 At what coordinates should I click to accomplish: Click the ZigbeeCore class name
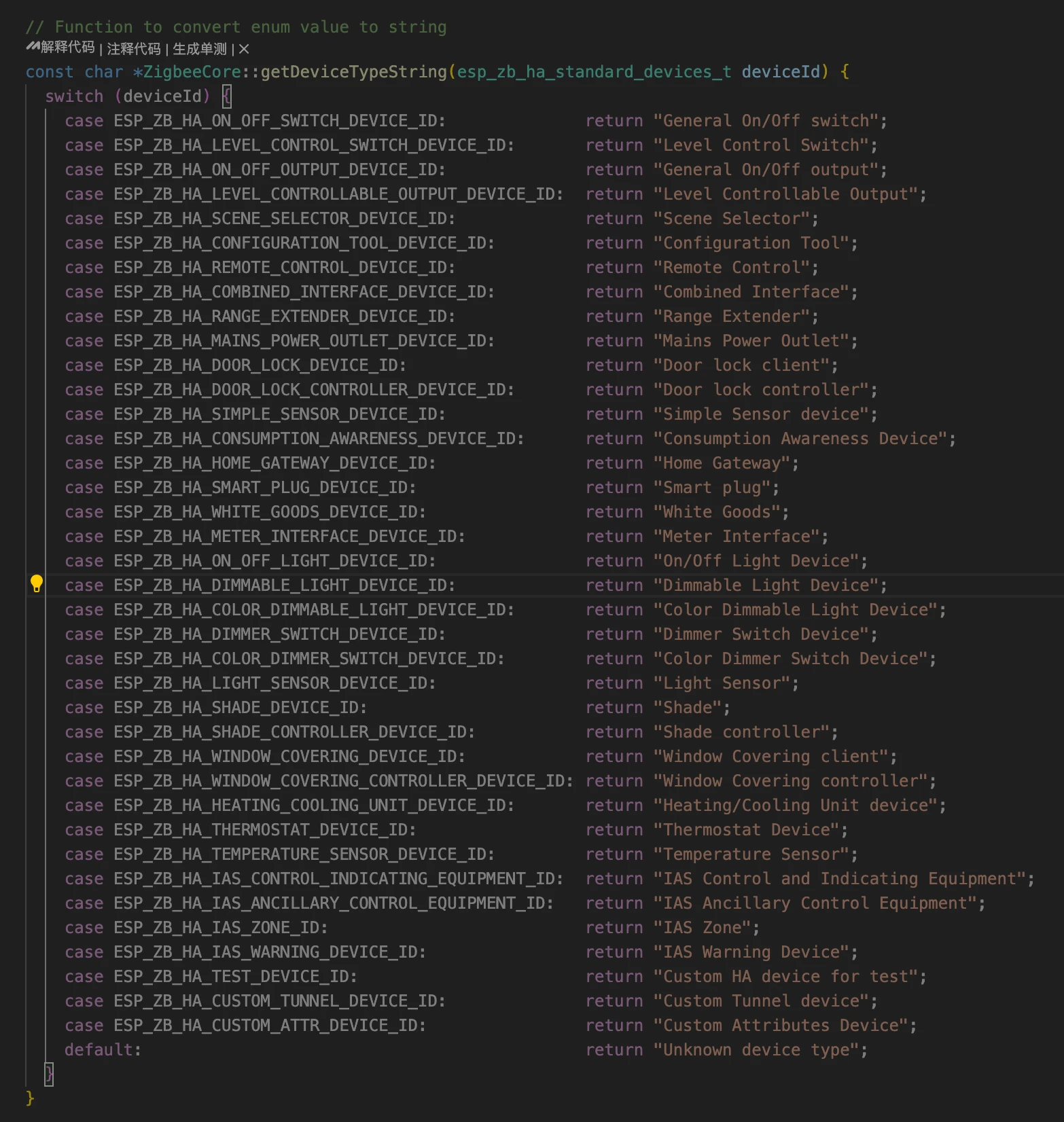click(191, 72)
